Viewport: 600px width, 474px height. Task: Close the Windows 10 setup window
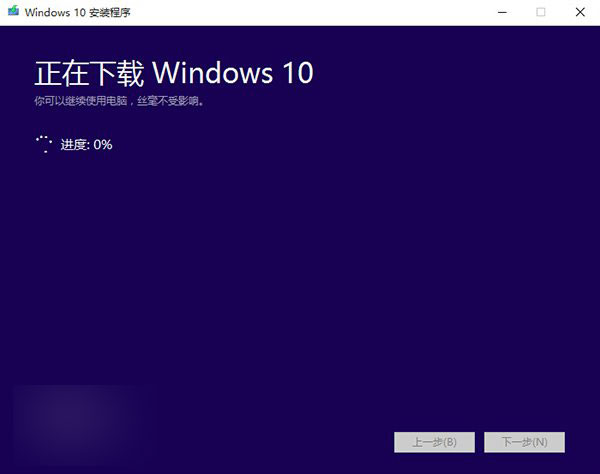coord(580,12)
